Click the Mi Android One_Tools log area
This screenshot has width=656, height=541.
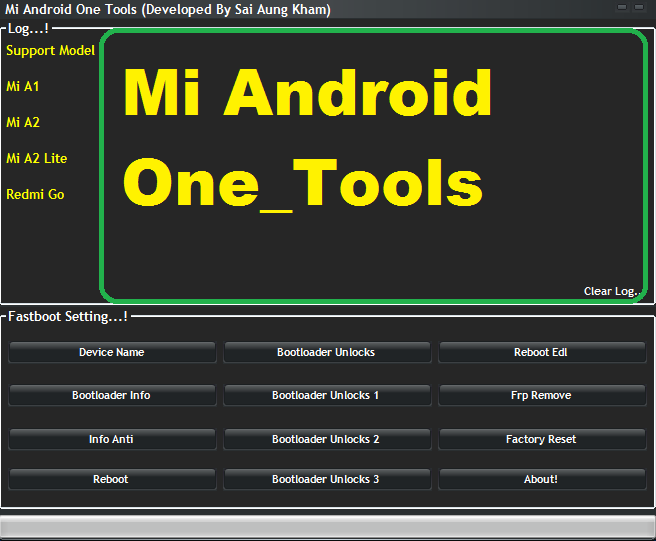pyautogui.click(x=373, y=166)
